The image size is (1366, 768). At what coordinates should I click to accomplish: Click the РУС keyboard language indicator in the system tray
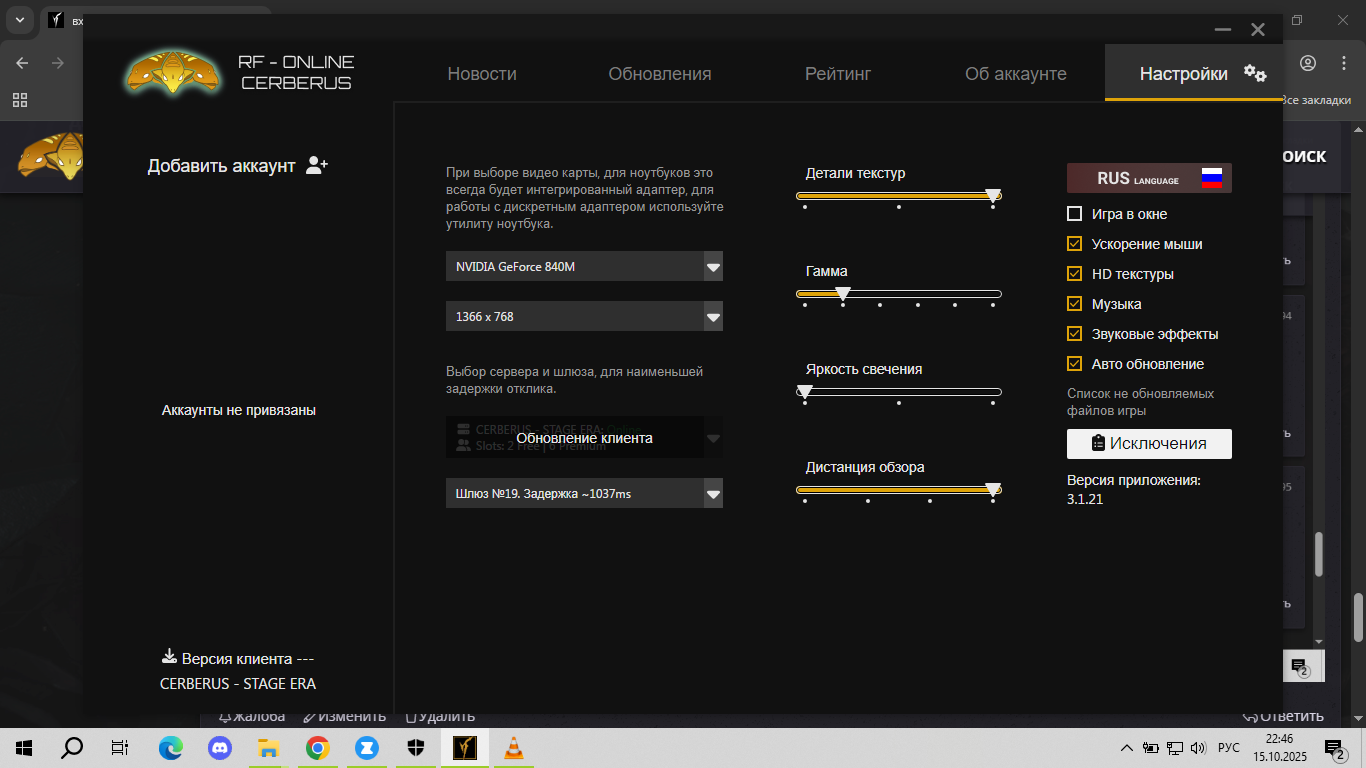tap(1229, 748)
